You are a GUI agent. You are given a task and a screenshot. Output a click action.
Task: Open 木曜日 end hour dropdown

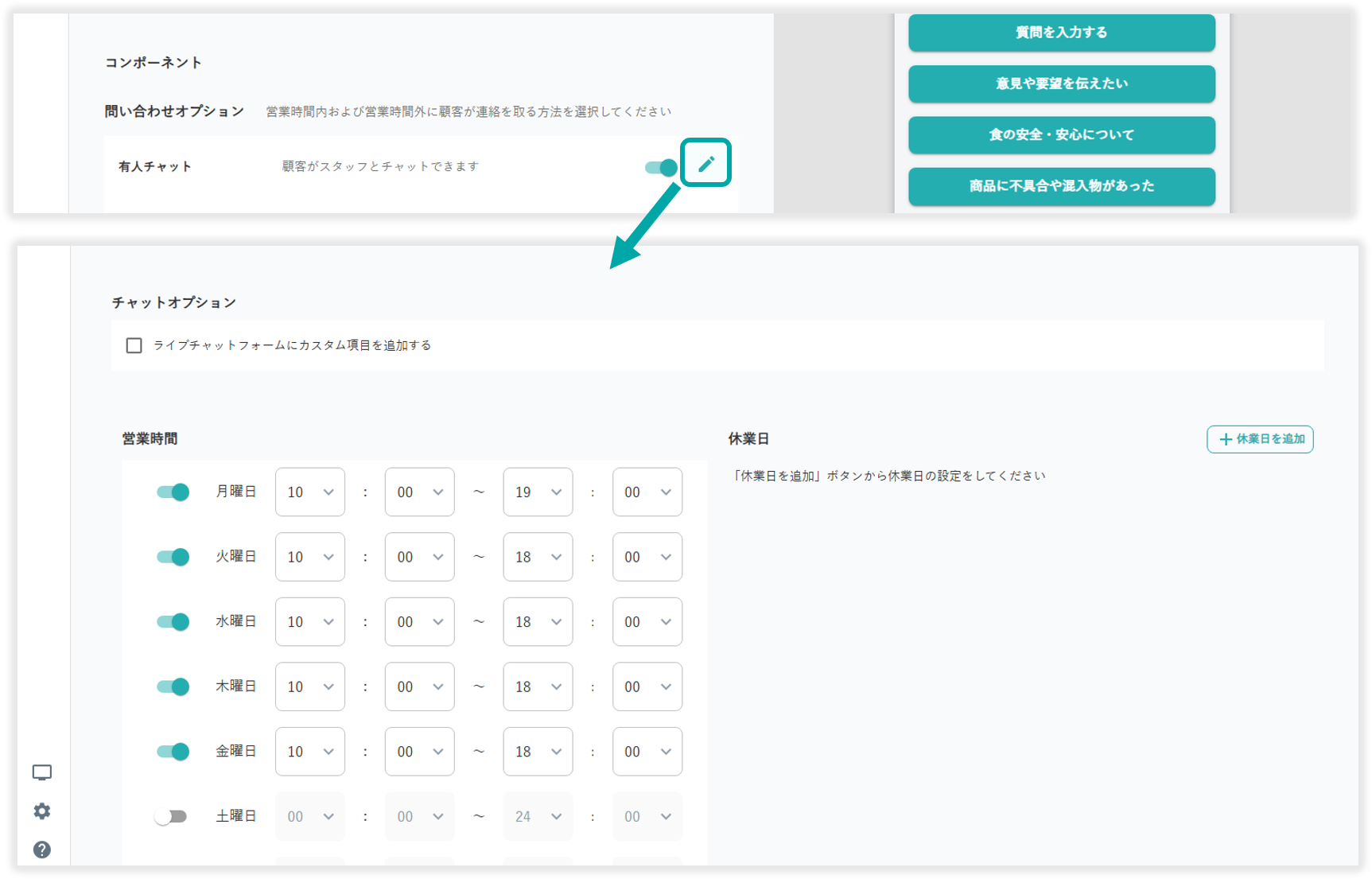[538, 686]
